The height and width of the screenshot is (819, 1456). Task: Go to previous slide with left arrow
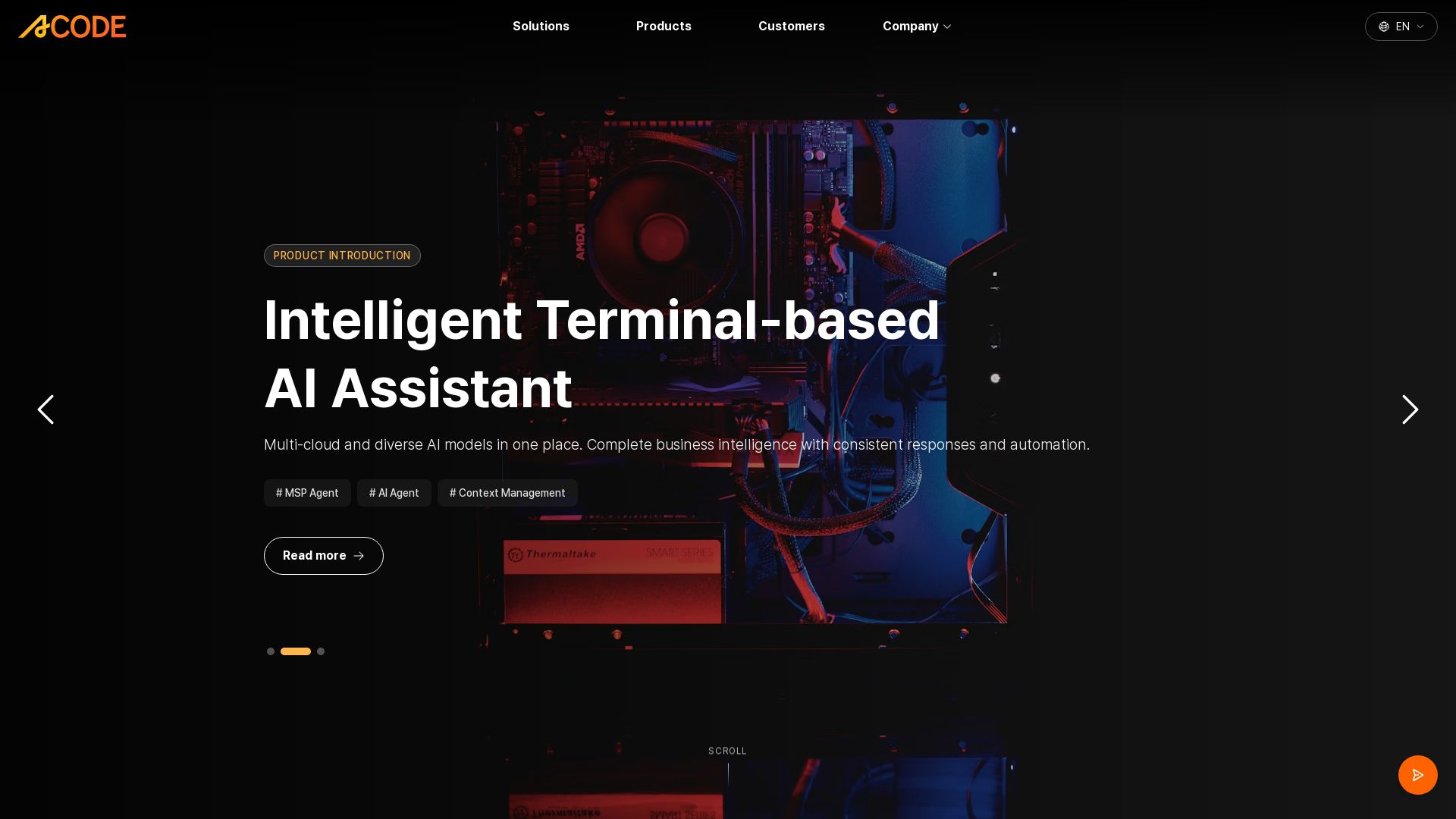45,409
